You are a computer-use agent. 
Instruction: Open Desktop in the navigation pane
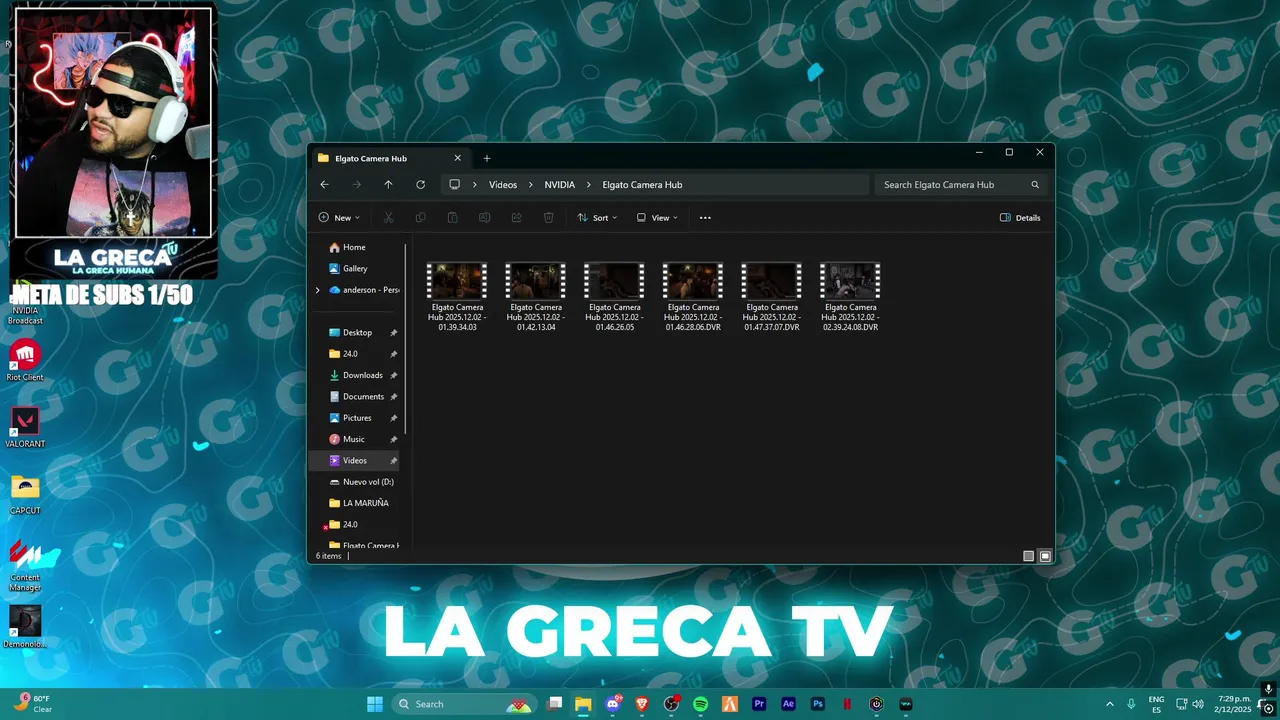[357, 332]
